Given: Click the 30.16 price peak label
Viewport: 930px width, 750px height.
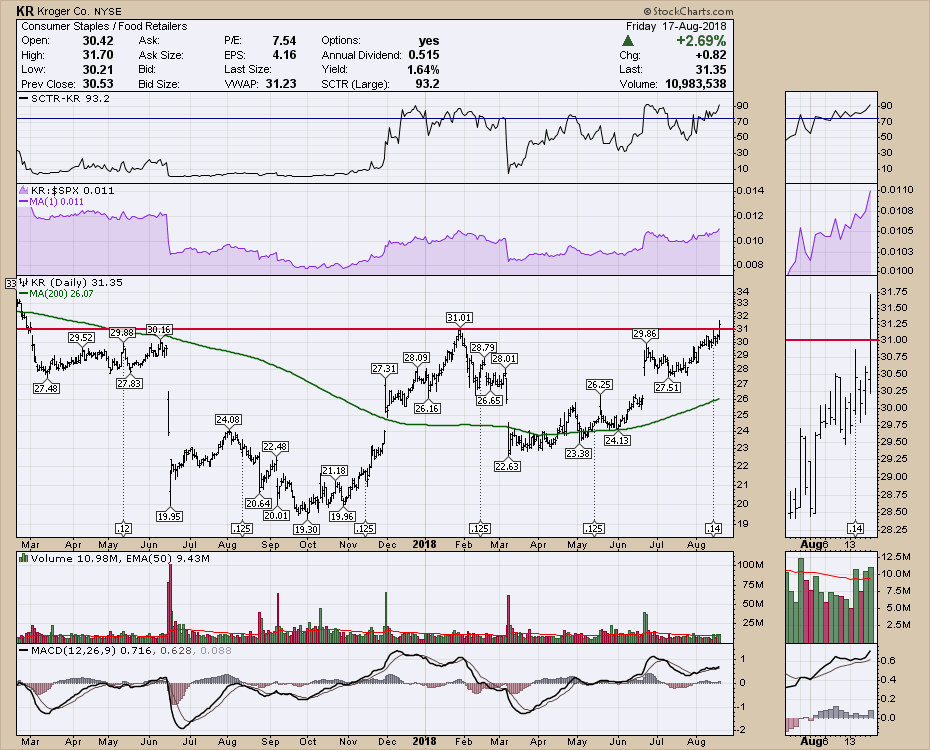Looking at the screenshot, I should click(159, 330).
